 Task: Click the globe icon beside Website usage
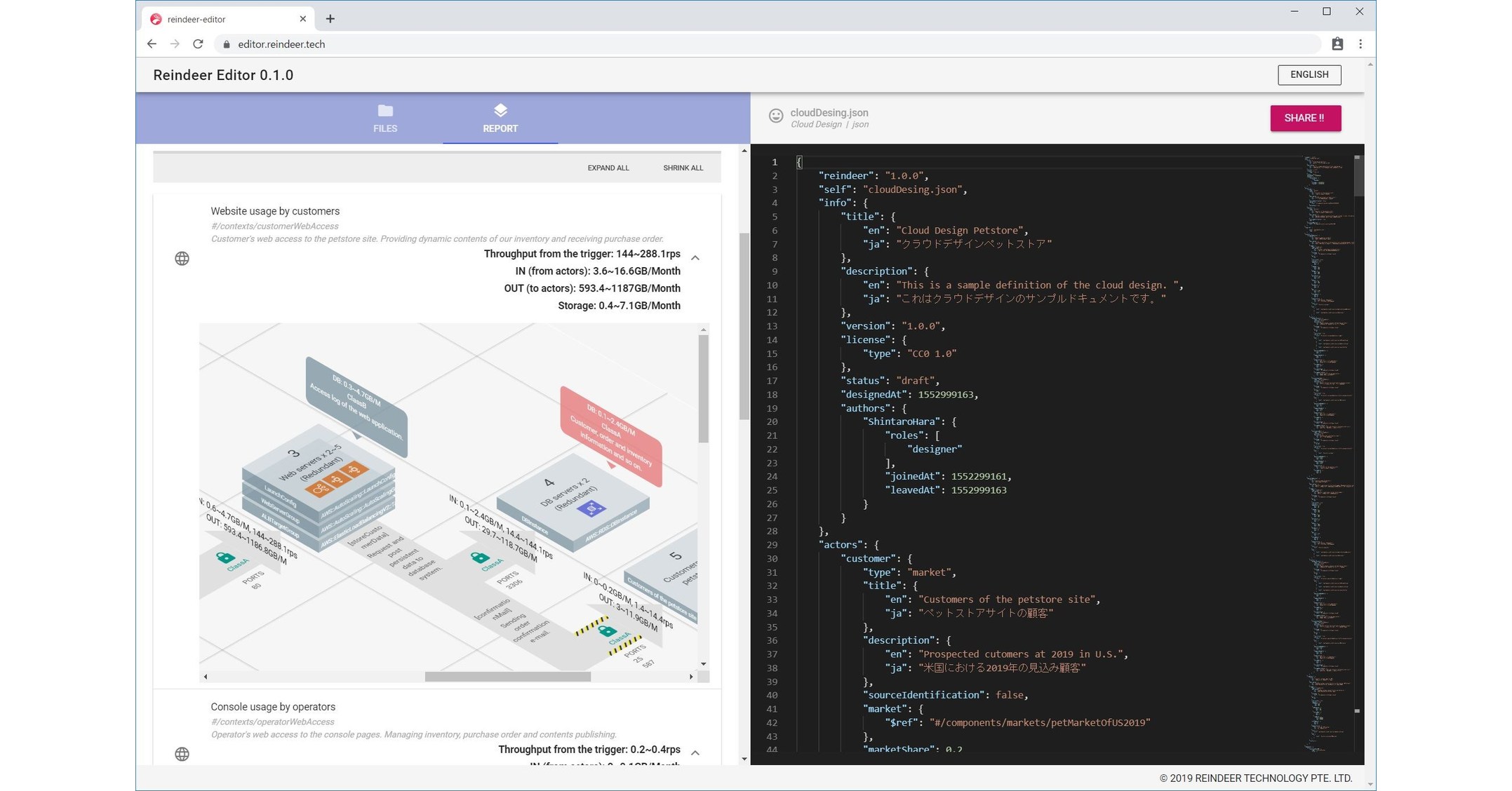point(182,259)
